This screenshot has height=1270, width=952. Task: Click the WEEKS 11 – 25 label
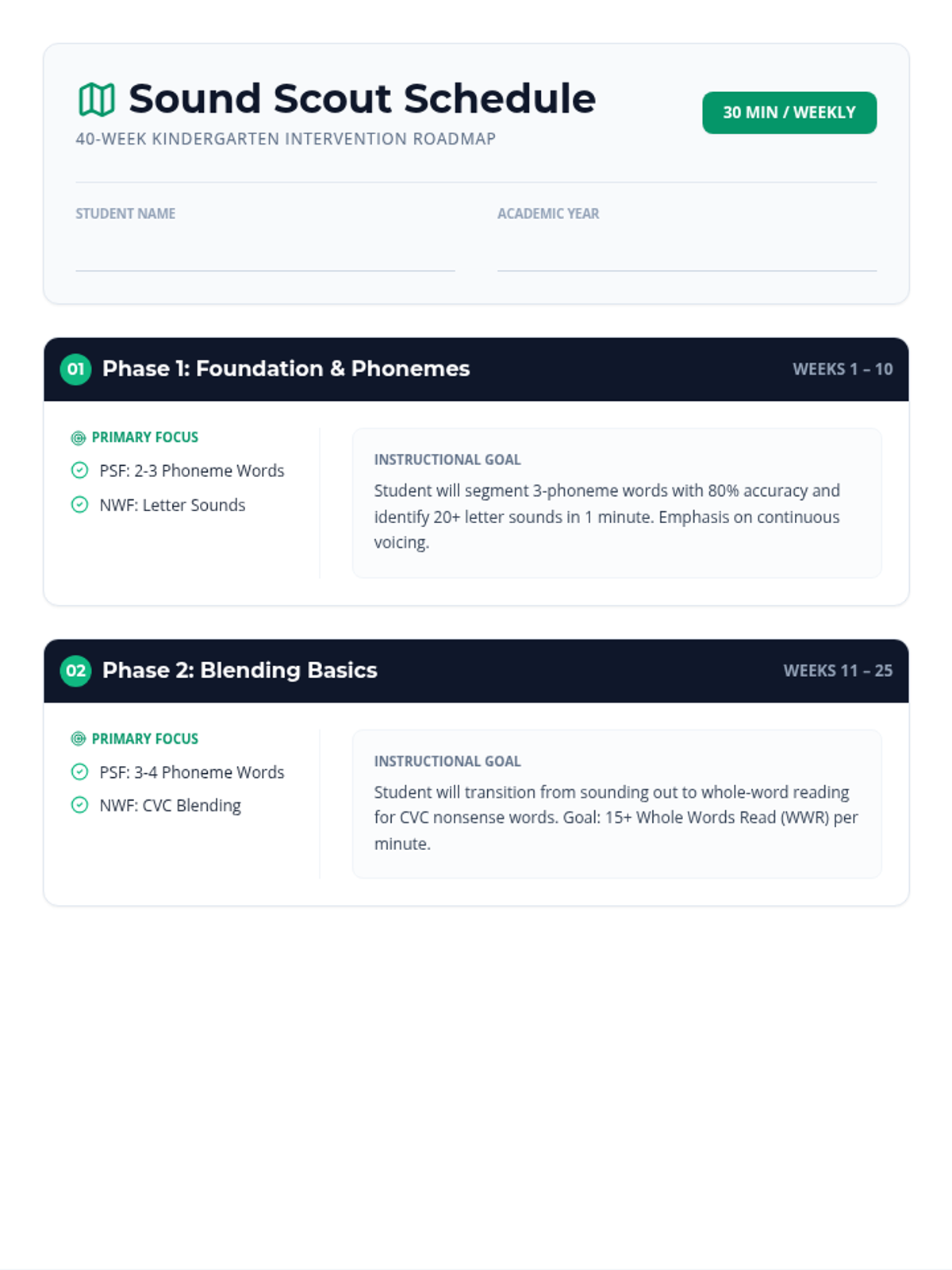pos(838,671)
